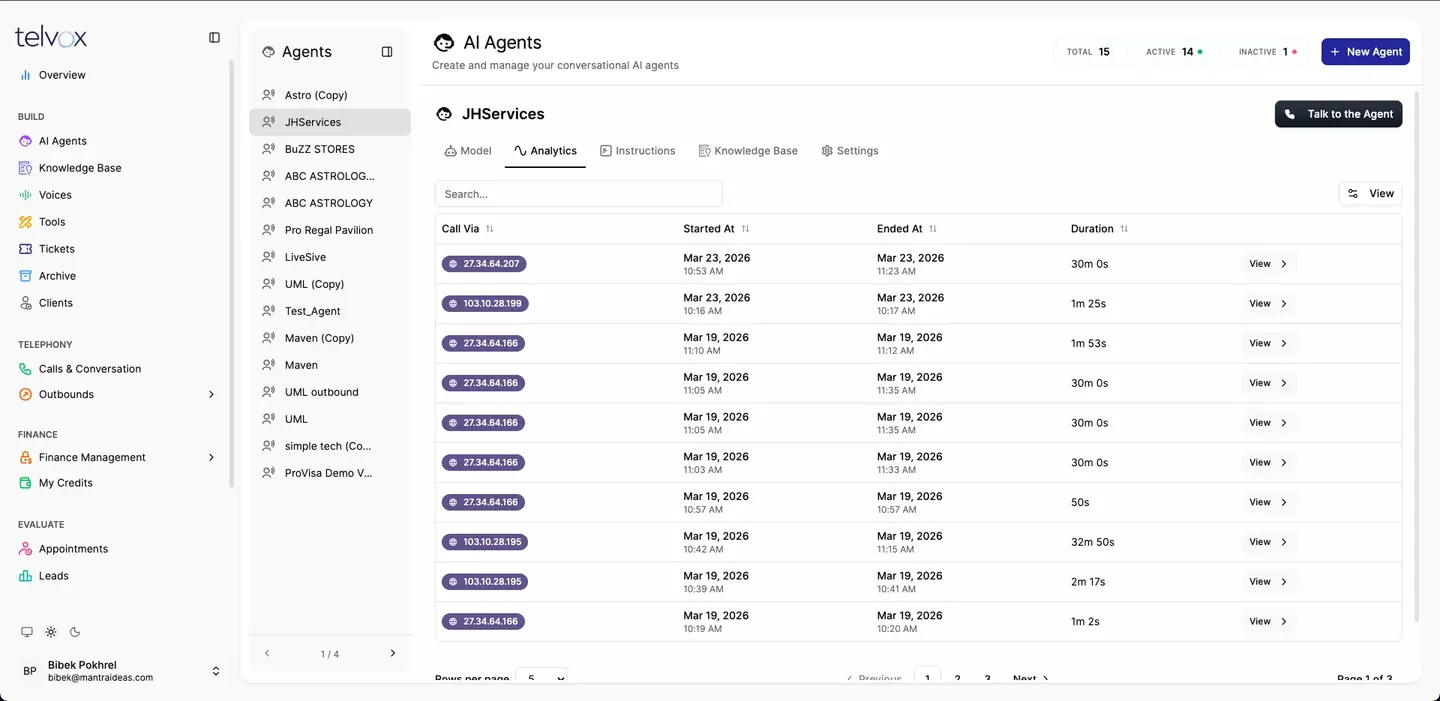Screen dimensions: 1440x701
Task: Sort by Duration column
Action: coord(1099,229)
